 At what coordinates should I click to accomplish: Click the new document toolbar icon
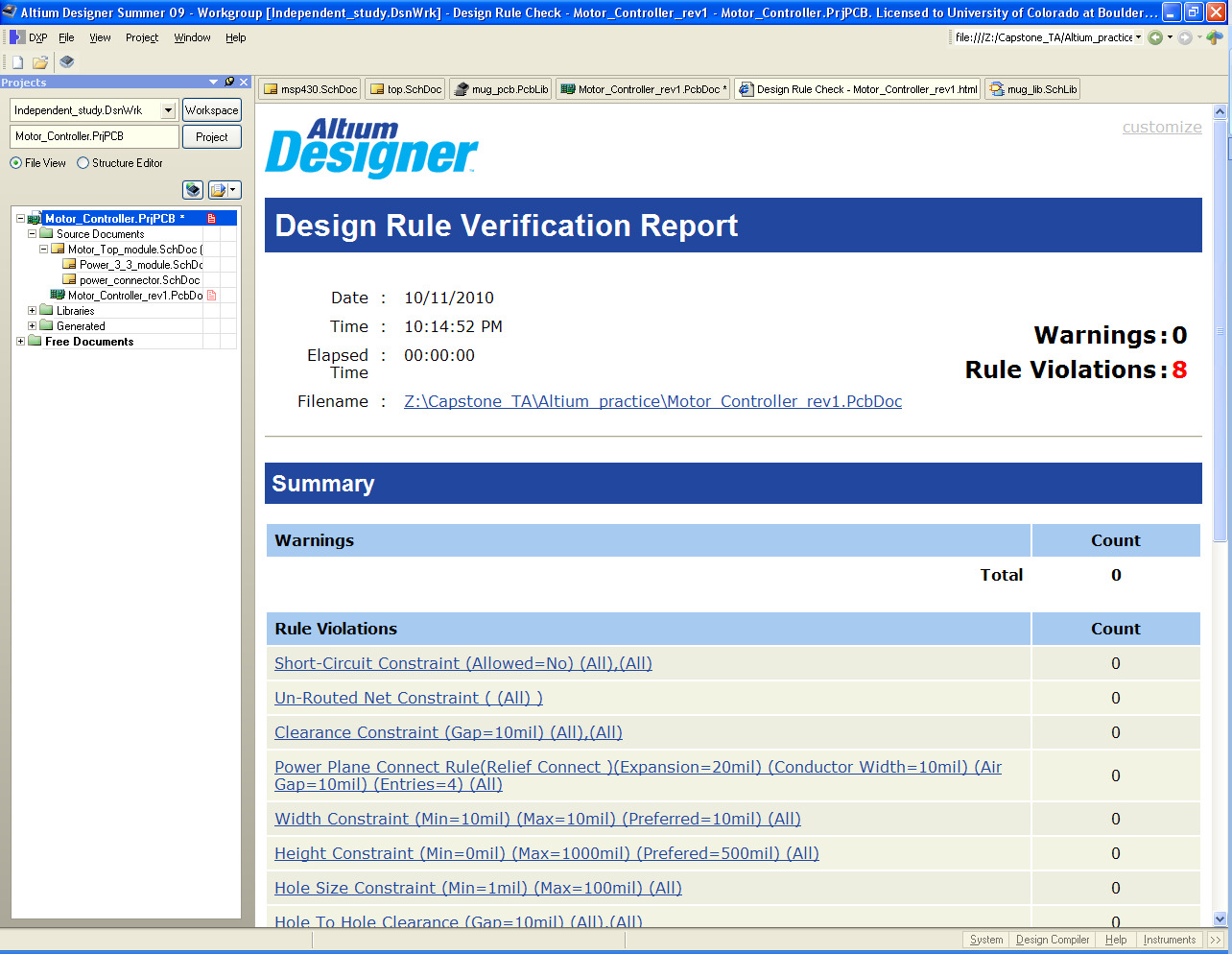tap(17, 62)
